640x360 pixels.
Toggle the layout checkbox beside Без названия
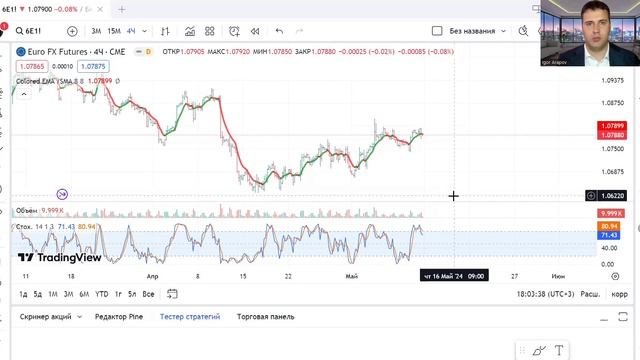tap(437, 31)
